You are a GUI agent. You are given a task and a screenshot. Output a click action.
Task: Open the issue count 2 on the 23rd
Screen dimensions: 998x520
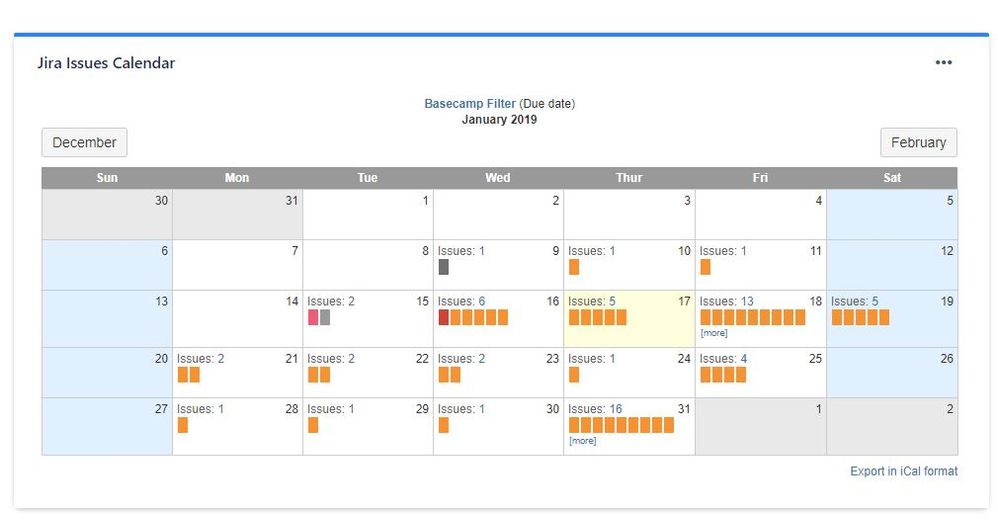[482, 358]
